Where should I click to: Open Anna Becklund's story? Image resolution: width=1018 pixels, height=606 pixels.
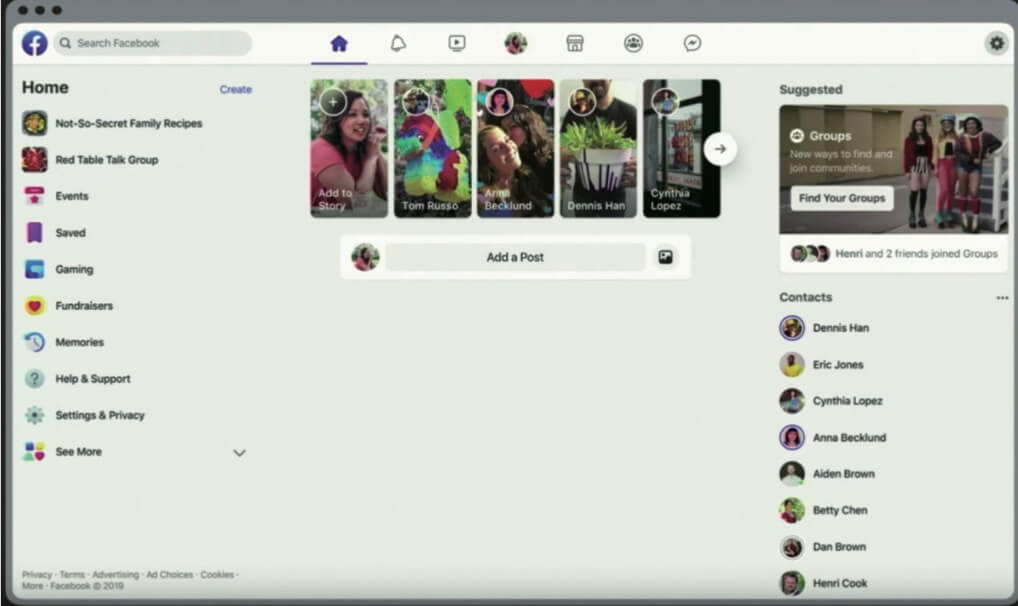pos(515,148)
